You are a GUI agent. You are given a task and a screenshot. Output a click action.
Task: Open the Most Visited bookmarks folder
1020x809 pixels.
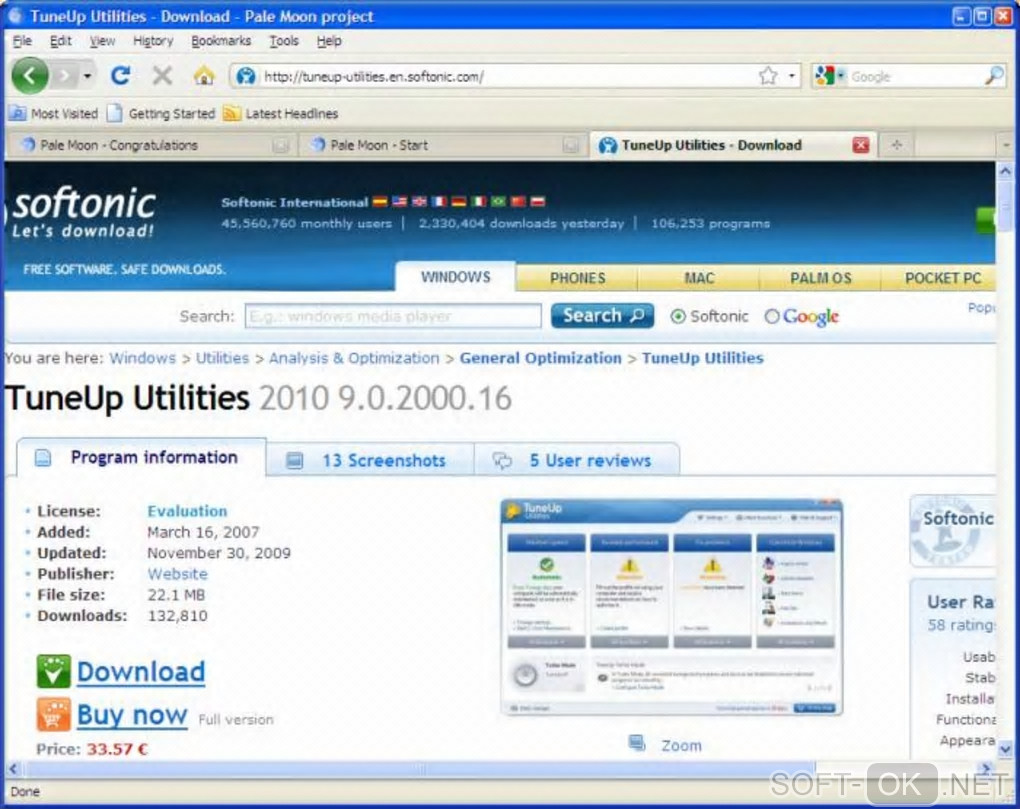[x=53, y=114]
